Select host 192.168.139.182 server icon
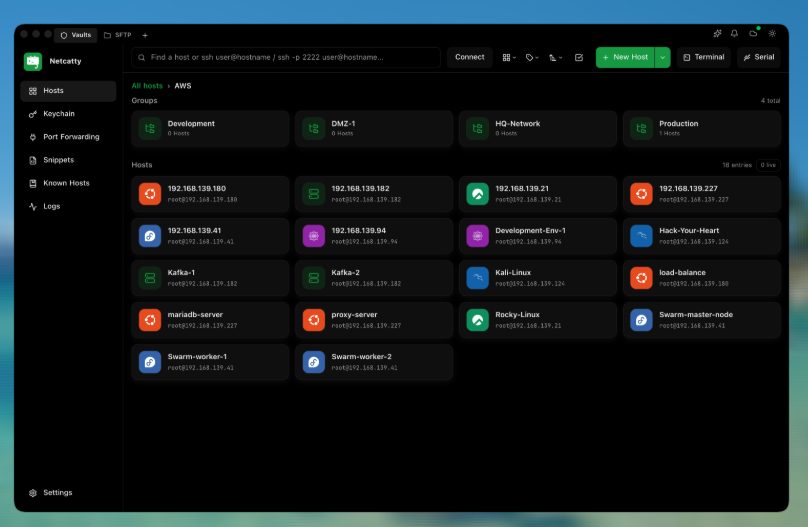 click(314, 194)
